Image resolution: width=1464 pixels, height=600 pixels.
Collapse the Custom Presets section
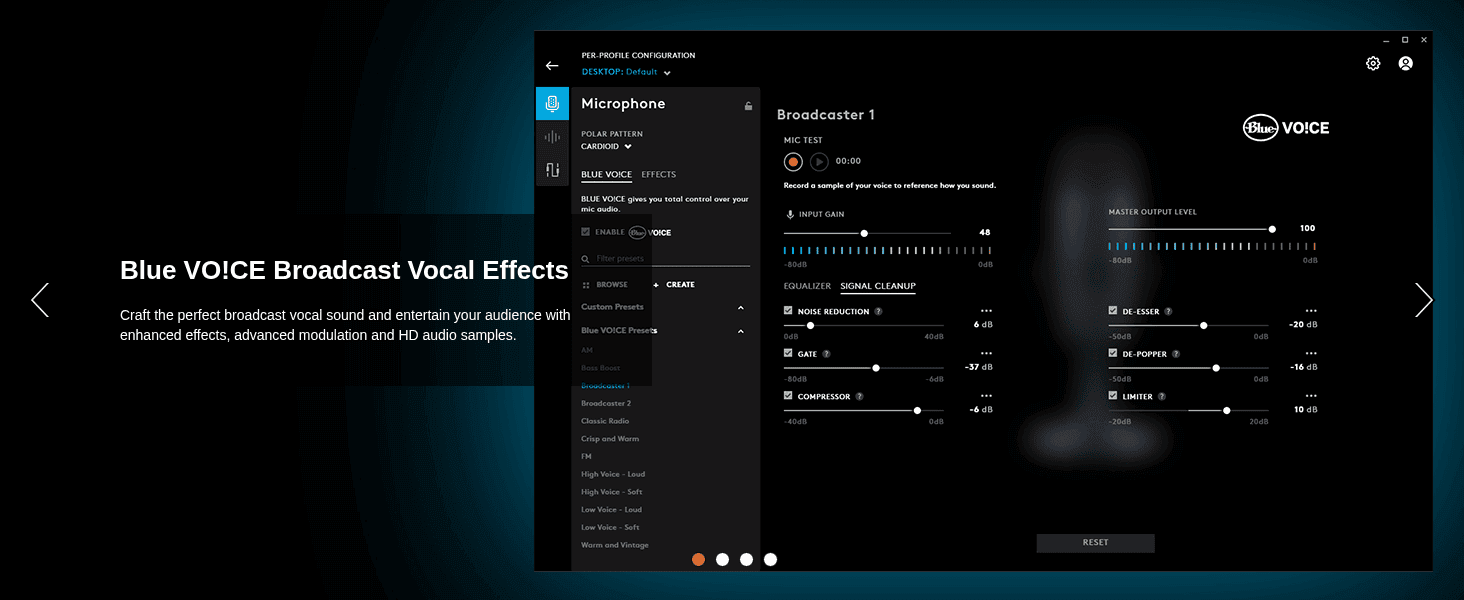[741, 307]
